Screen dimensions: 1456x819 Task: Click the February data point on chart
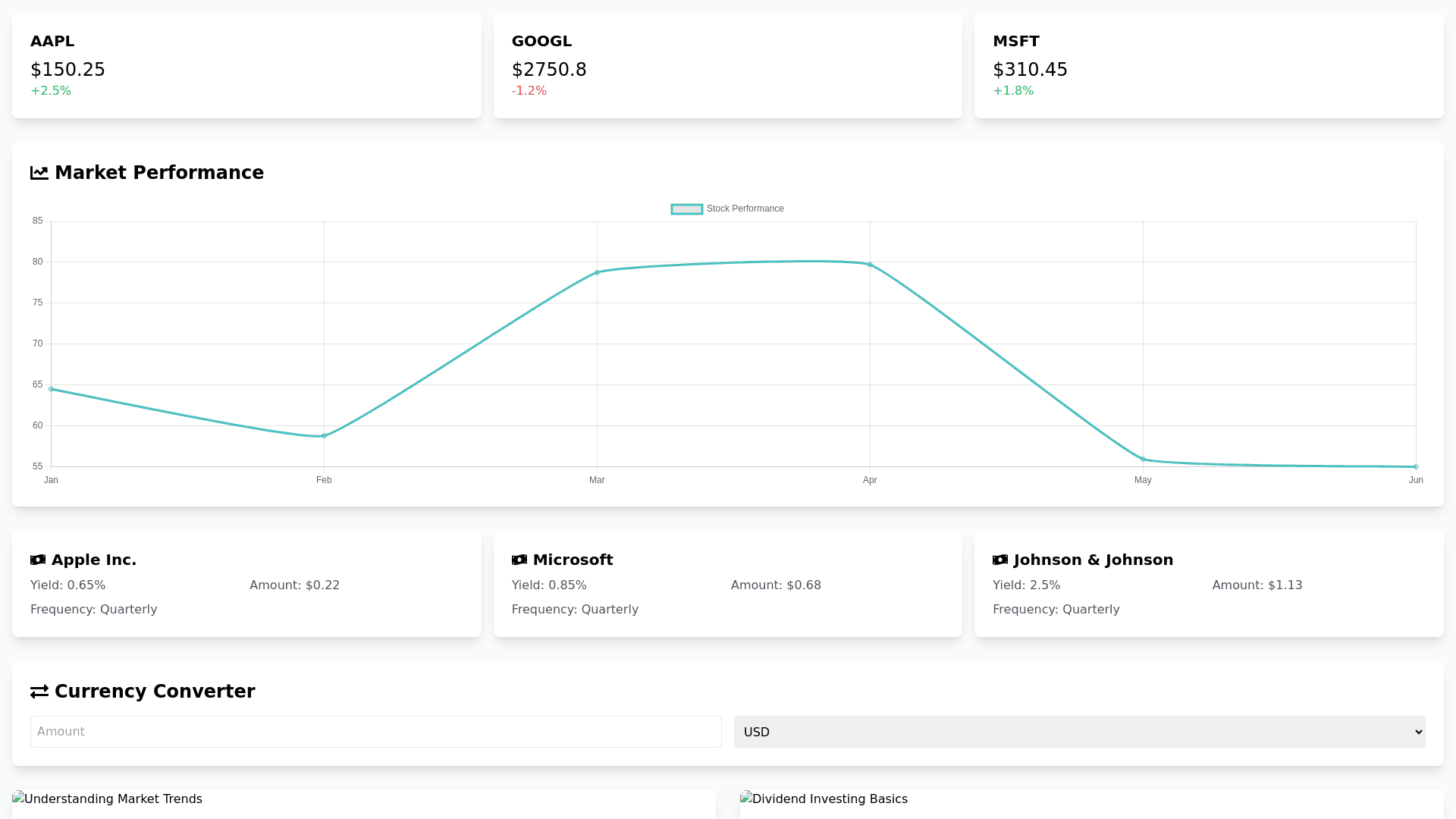pos(324,436)
